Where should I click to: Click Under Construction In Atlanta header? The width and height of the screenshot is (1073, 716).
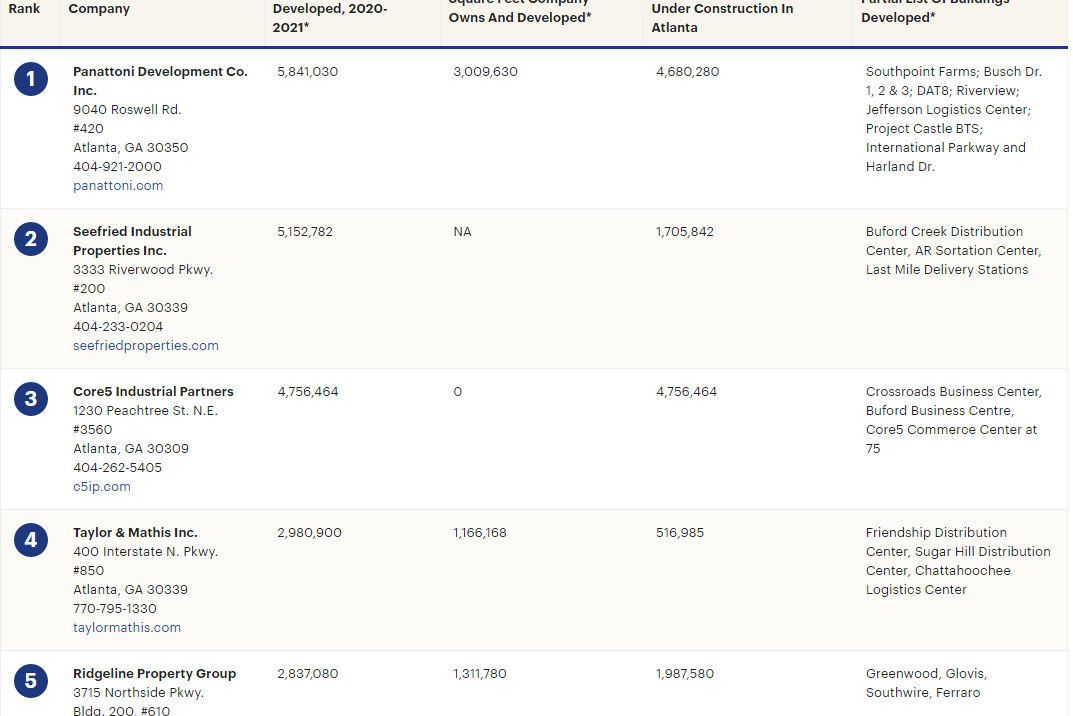(722, 18)
